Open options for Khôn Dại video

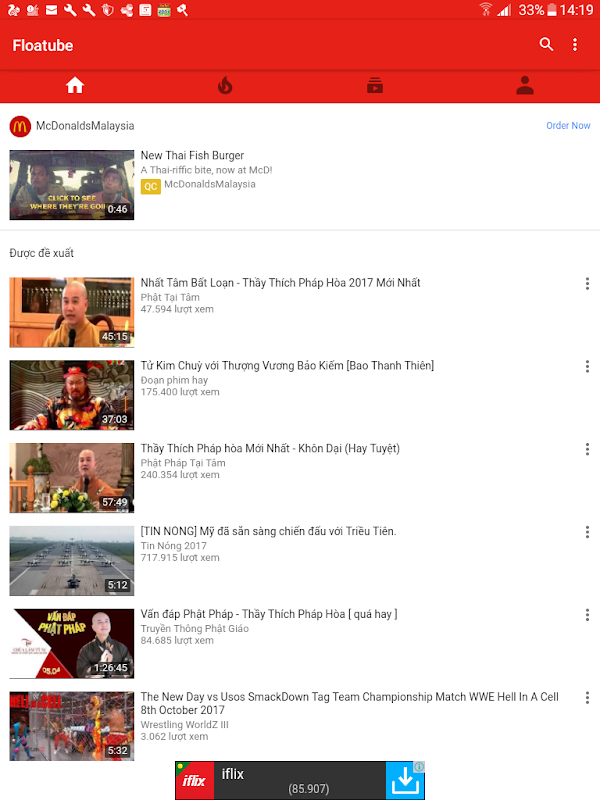pyautogui.click(x=587, y=449)
